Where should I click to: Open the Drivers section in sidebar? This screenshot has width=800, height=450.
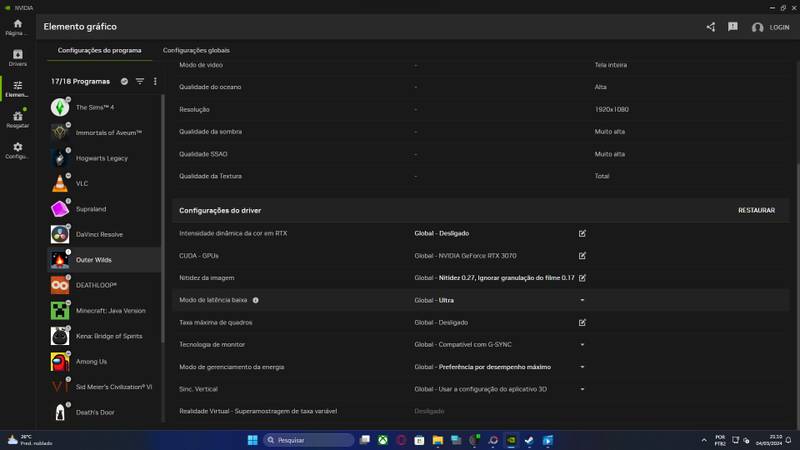tap(17, 58)
